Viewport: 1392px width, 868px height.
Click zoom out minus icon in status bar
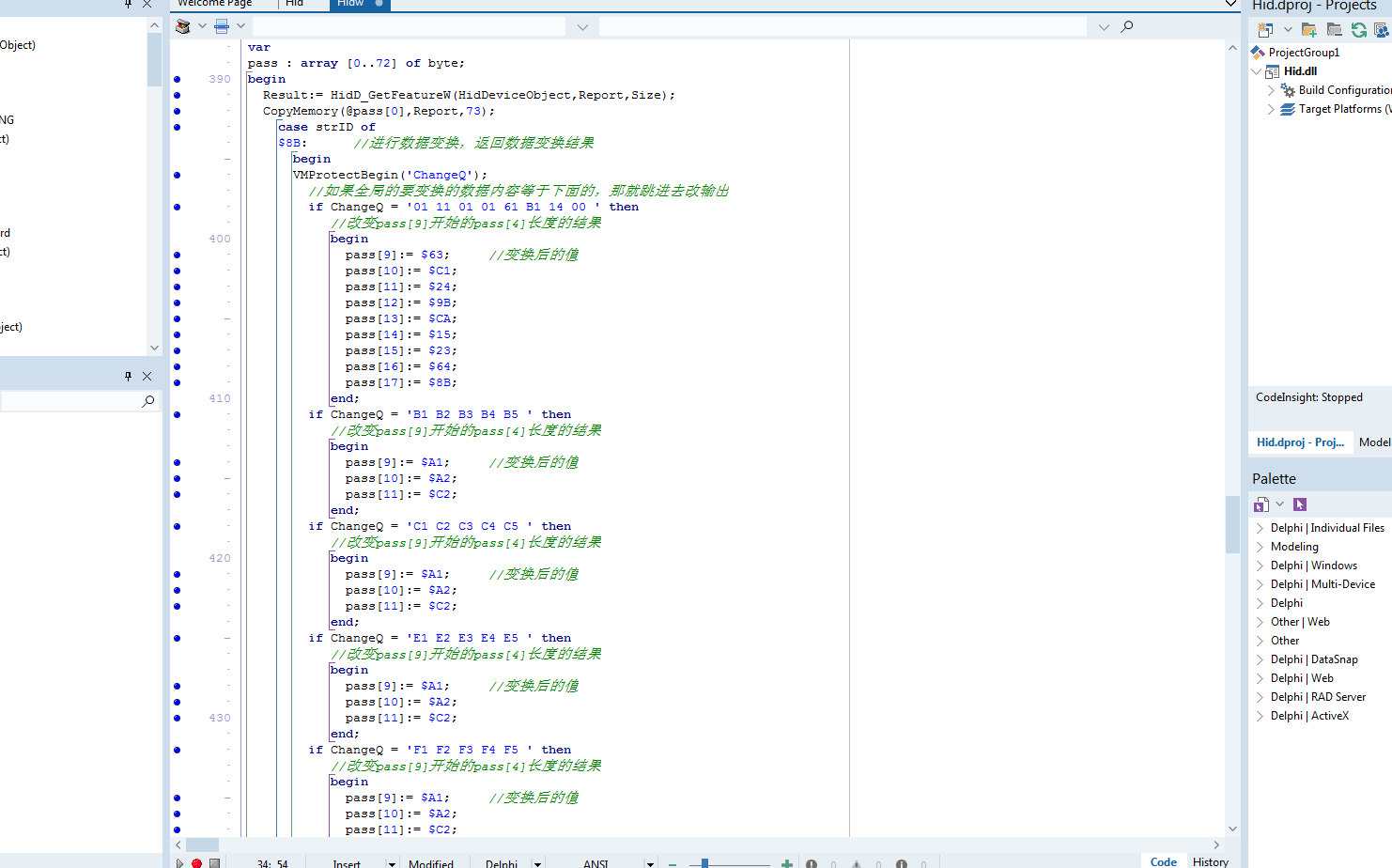click(x=673, y=864)
